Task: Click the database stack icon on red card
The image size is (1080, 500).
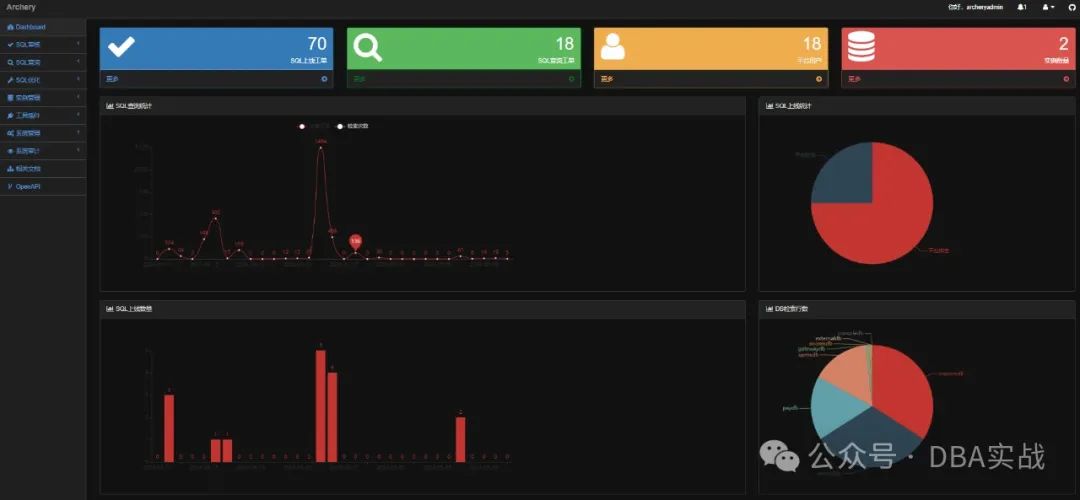Action: [861, 47]
